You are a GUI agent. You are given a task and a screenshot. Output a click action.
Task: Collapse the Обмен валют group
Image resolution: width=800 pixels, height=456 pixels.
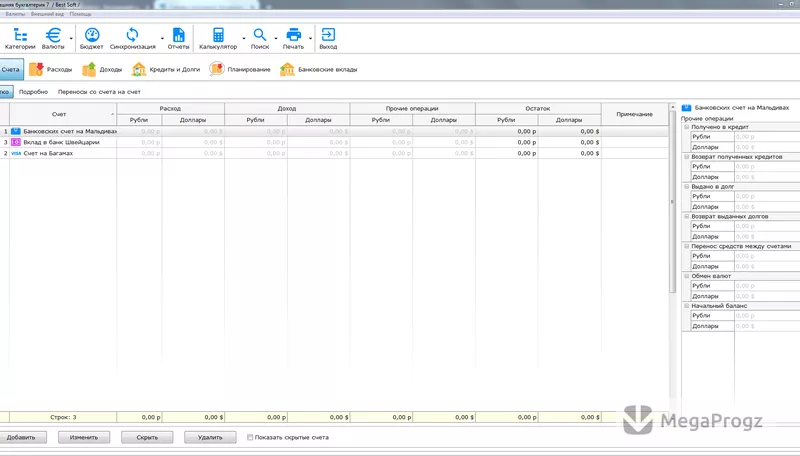coord(687,276)
